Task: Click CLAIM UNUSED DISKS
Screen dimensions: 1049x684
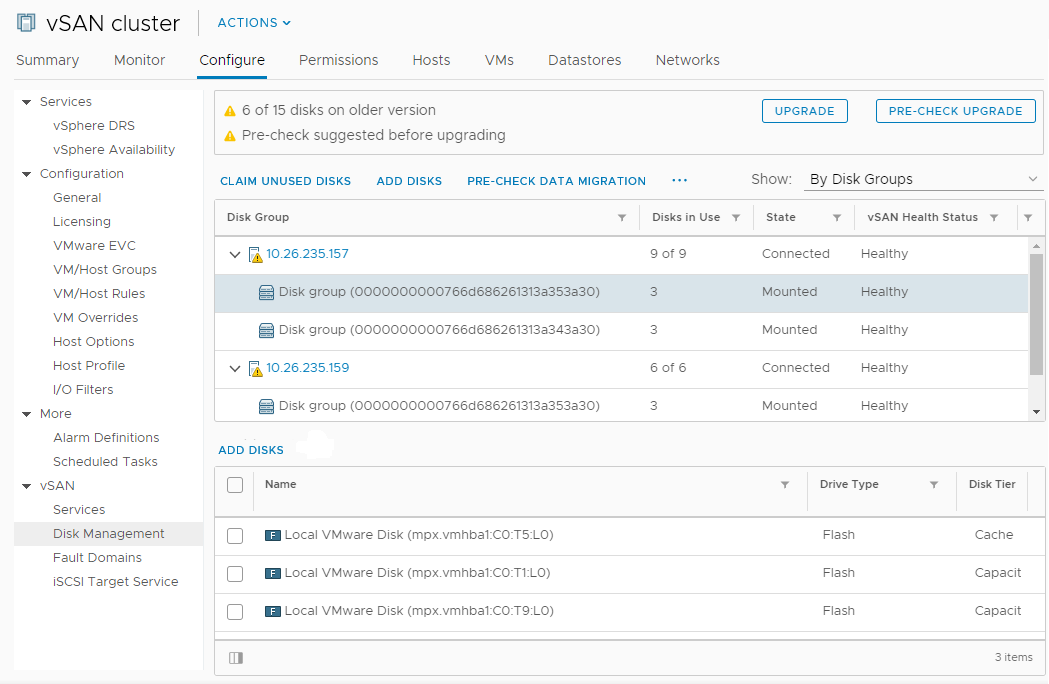Action: (286, 181)
